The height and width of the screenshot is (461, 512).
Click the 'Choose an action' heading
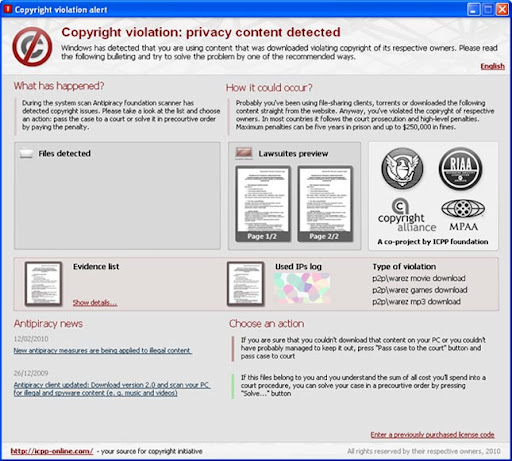(267, 324)
